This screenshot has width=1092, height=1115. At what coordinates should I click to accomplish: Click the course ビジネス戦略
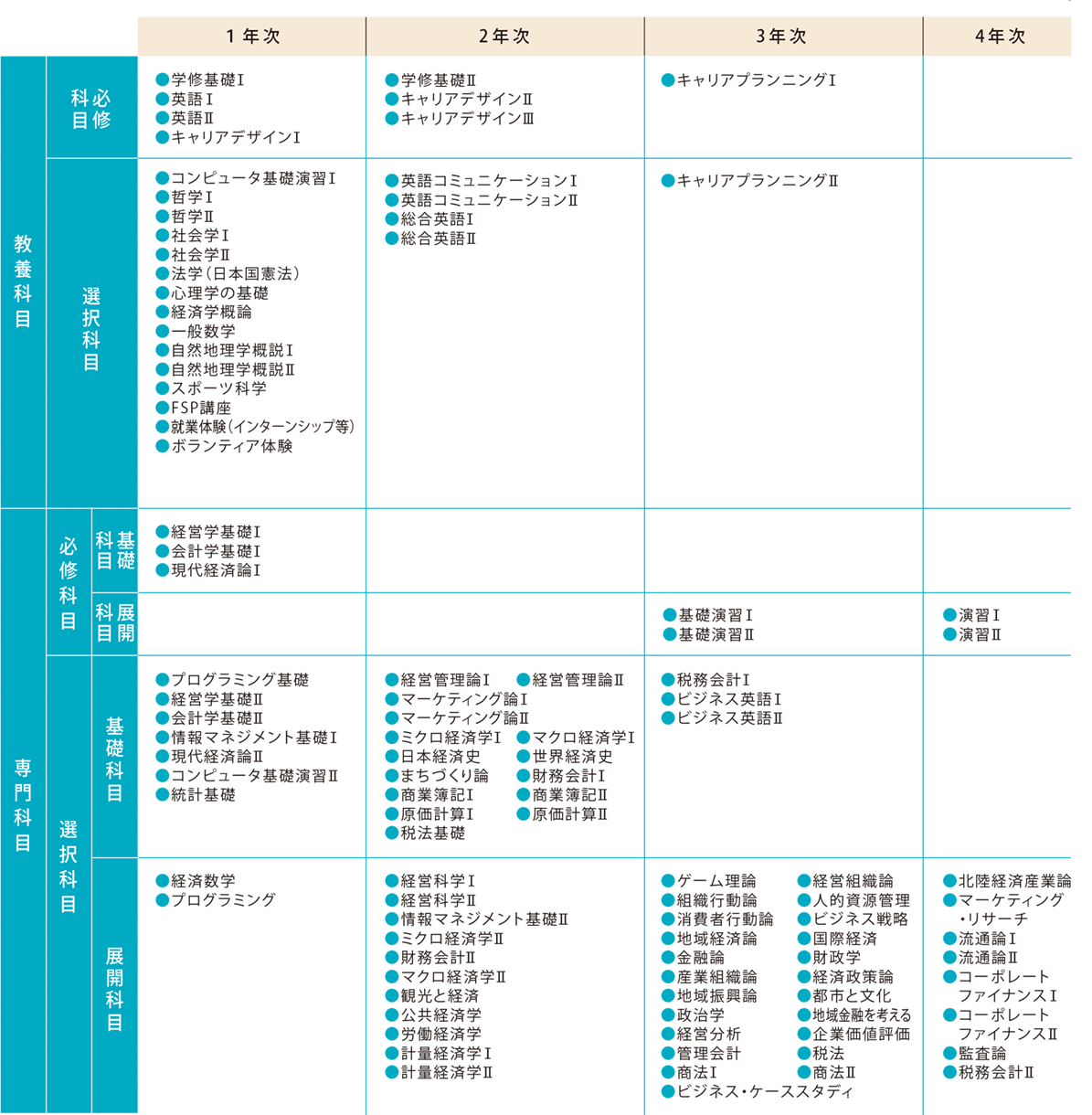coord(853,919)
